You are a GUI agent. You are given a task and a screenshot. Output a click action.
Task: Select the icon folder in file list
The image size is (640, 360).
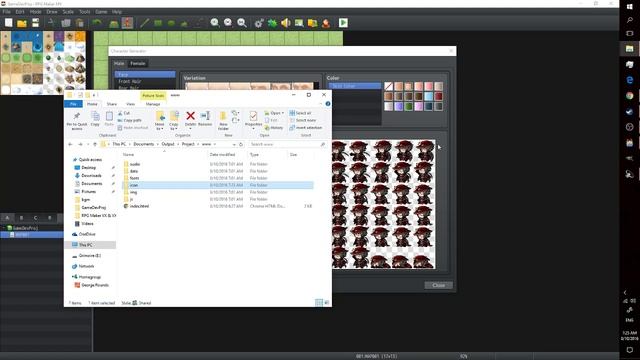[218, 185]
